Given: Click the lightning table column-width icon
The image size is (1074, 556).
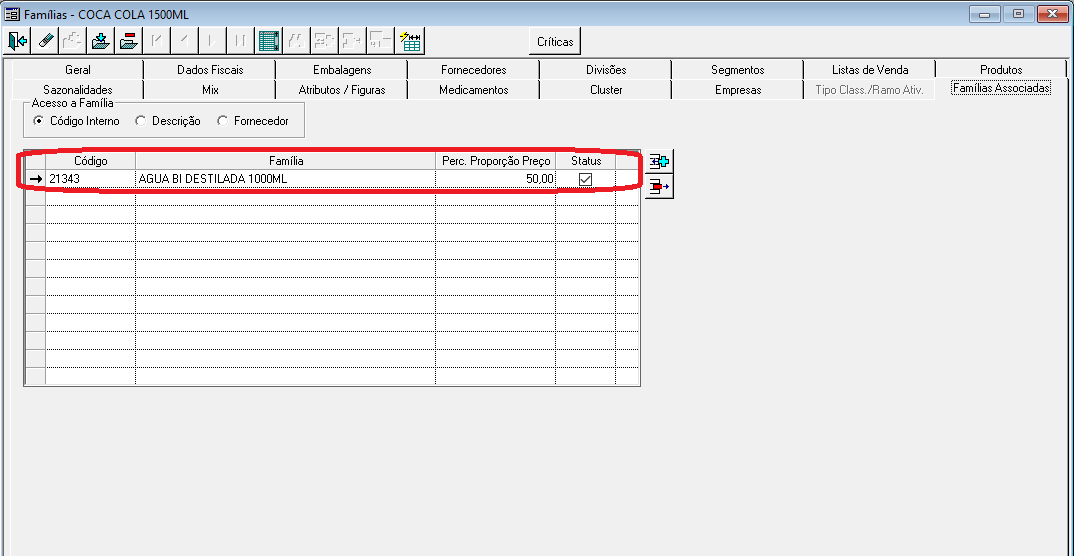Looking at the screenshot, I should pyautogui.click(x=410, y=41).
